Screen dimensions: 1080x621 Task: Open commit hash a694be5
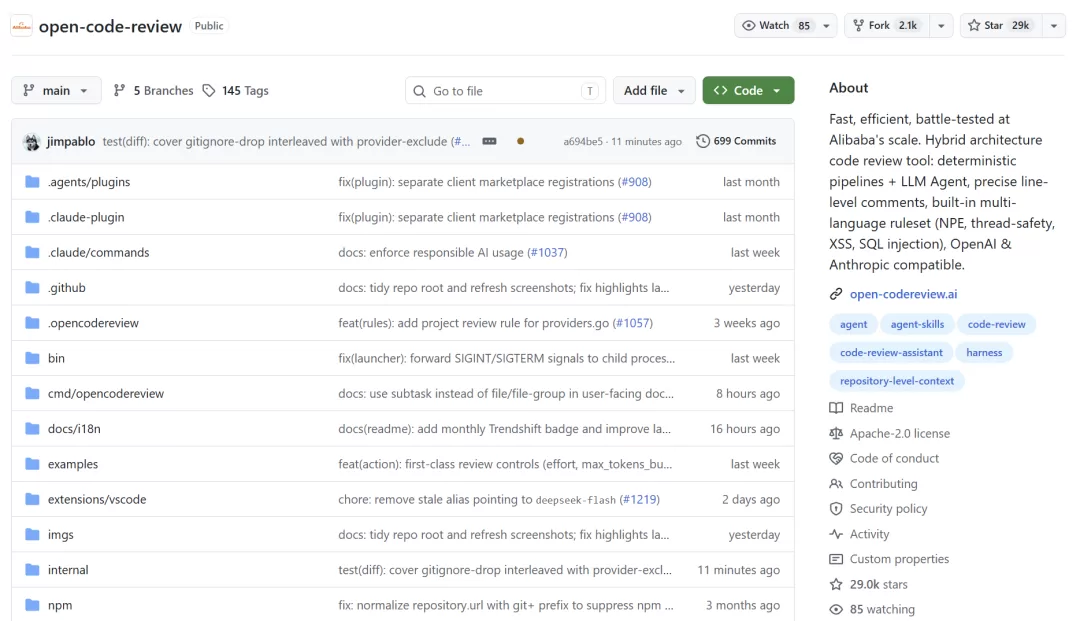tap(583, 141)
